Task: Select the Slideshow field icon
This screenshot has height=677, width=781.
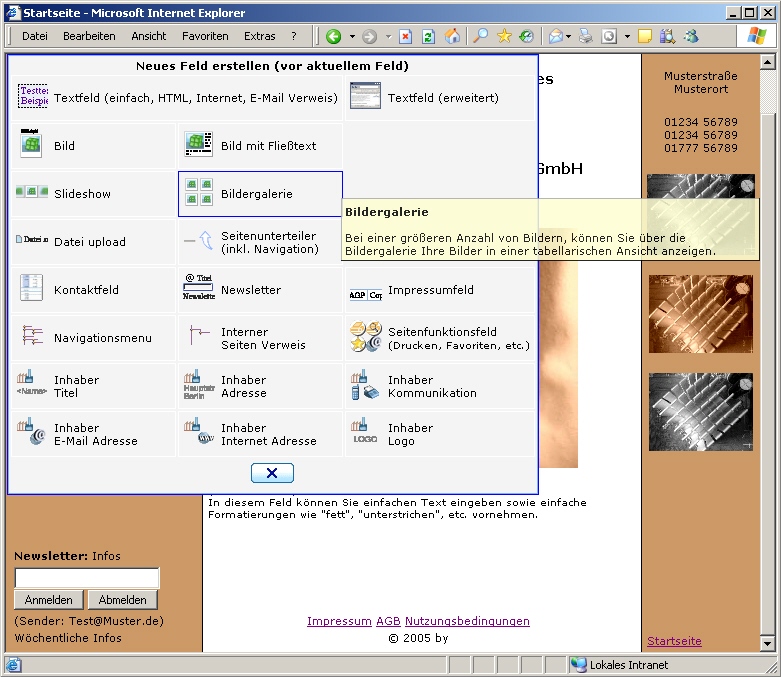Action: pos(32,193)
